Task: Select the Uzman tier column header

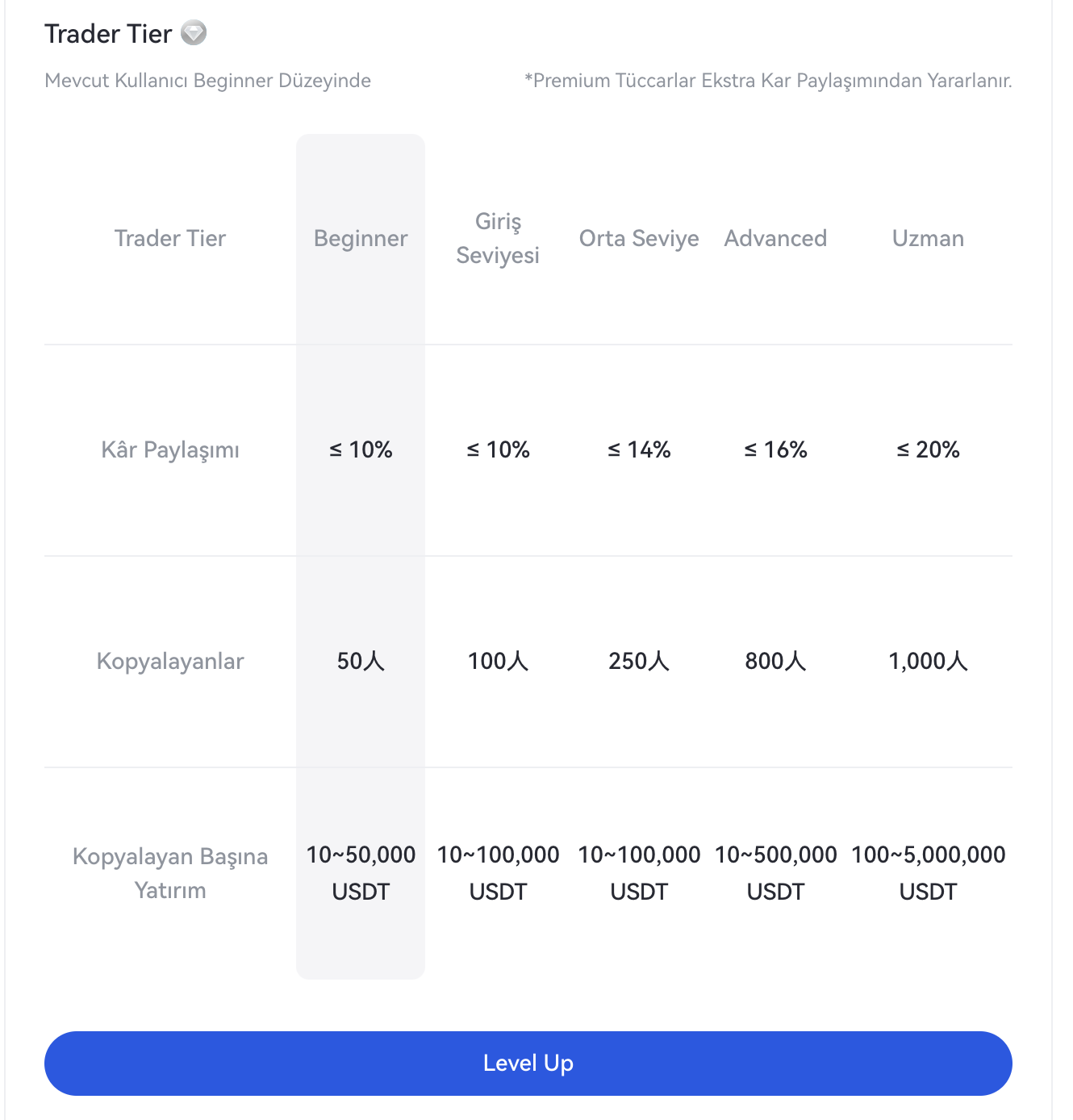Action: point(928,239)
